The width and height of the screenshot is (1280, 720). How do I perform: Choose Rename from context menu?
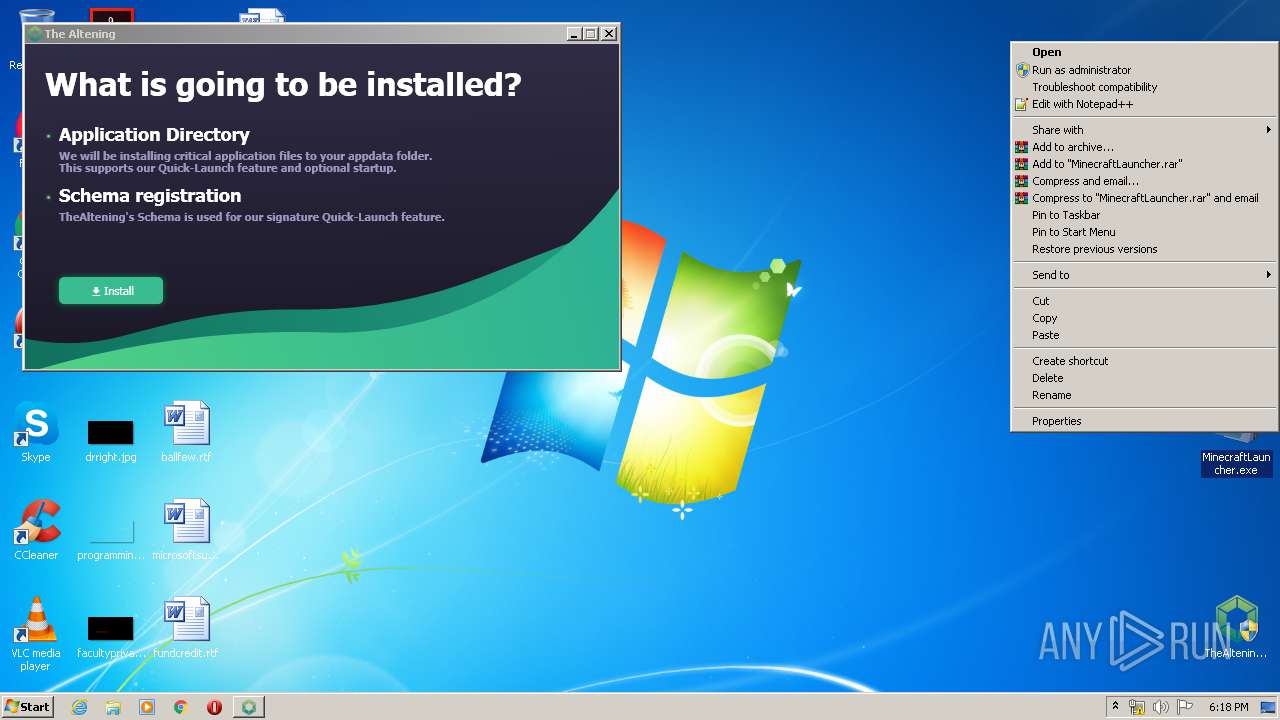[x=1144, y=395]
